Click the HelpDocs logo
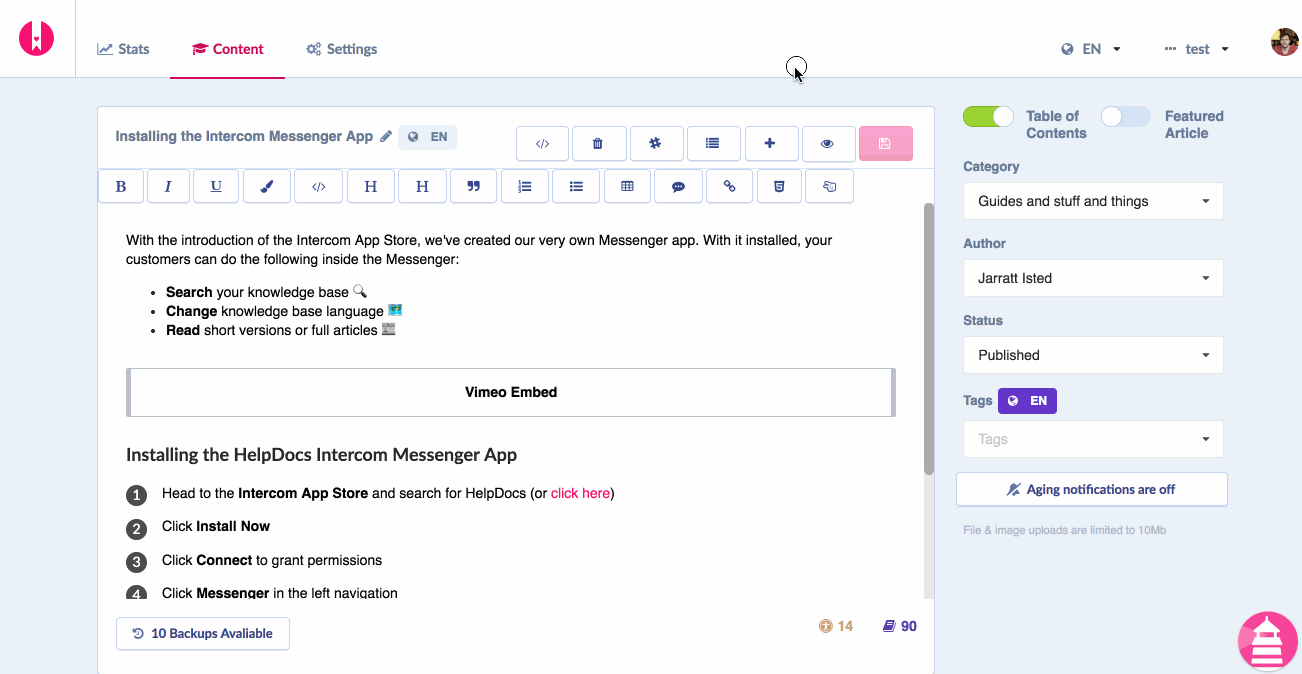The height and width of the screenshot is (674, 1302). coord(37,38)
